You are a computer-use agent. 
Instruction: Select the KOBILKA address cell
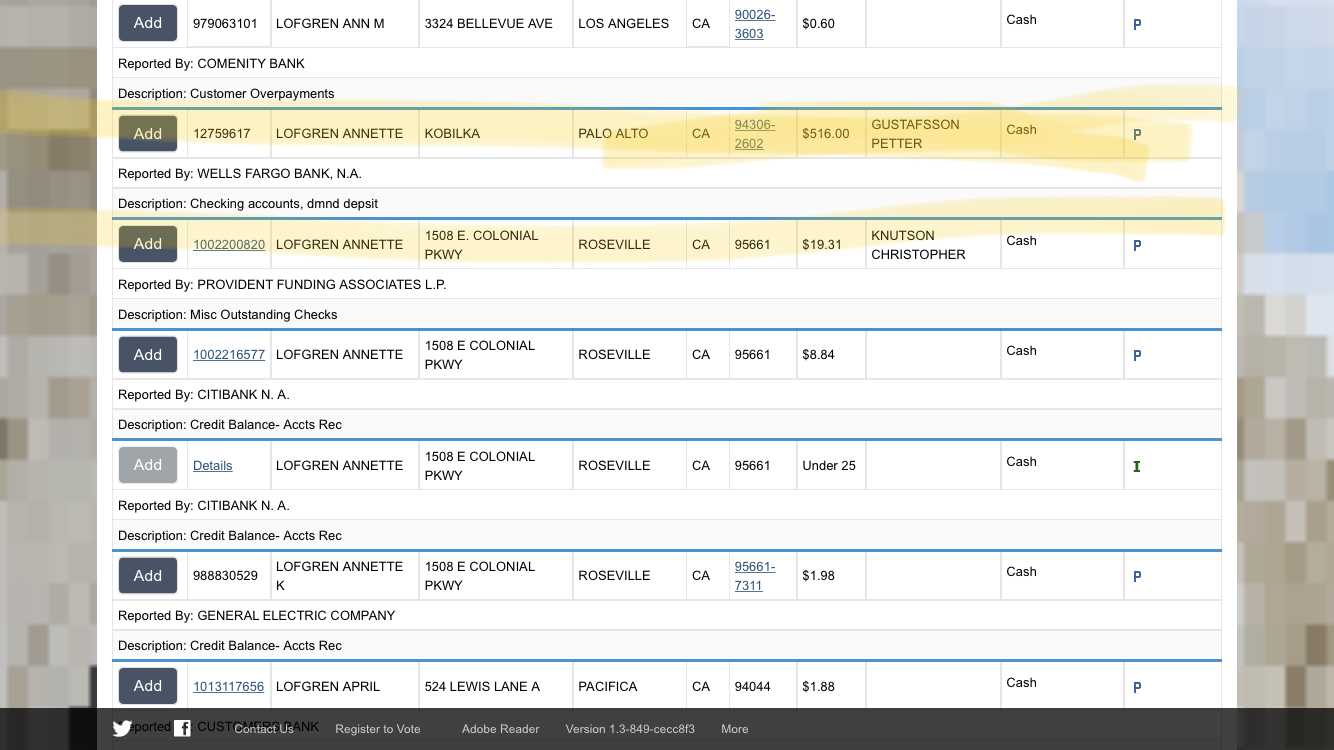coord(452,133)
